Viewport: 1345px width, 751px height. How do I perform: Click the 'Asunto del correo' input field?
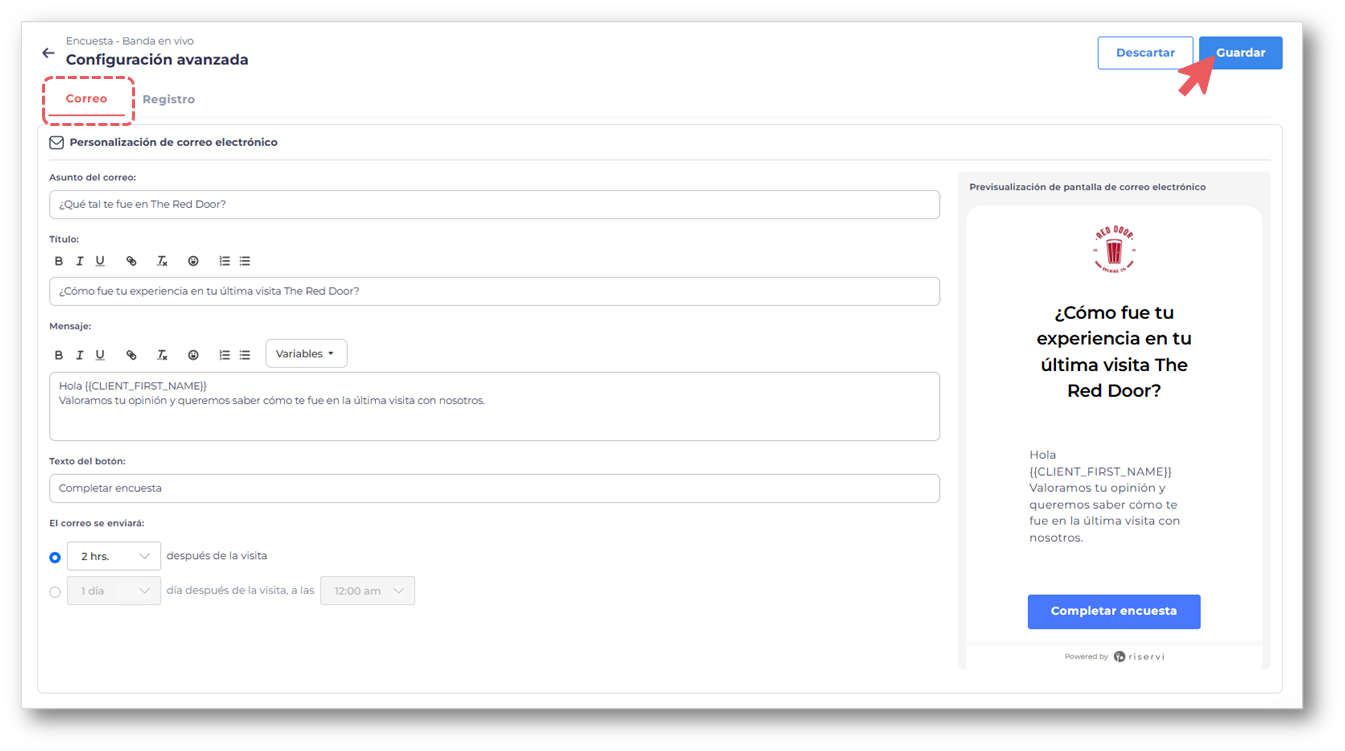(494, 205)
